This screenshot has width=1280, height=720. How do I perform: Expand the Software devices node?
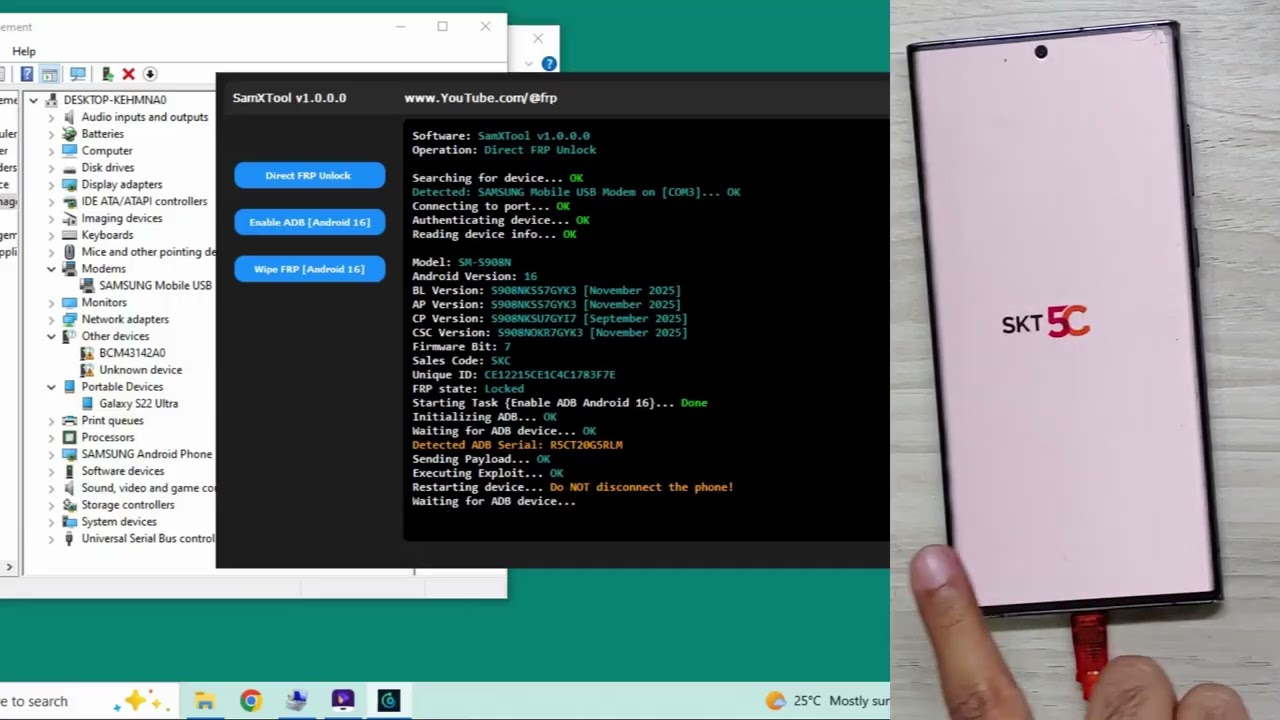51,471
